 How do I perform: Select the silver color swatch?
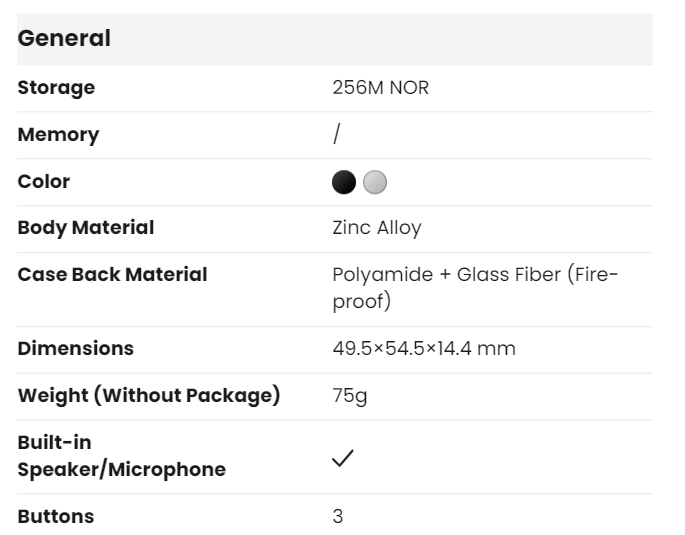[375, 182]
